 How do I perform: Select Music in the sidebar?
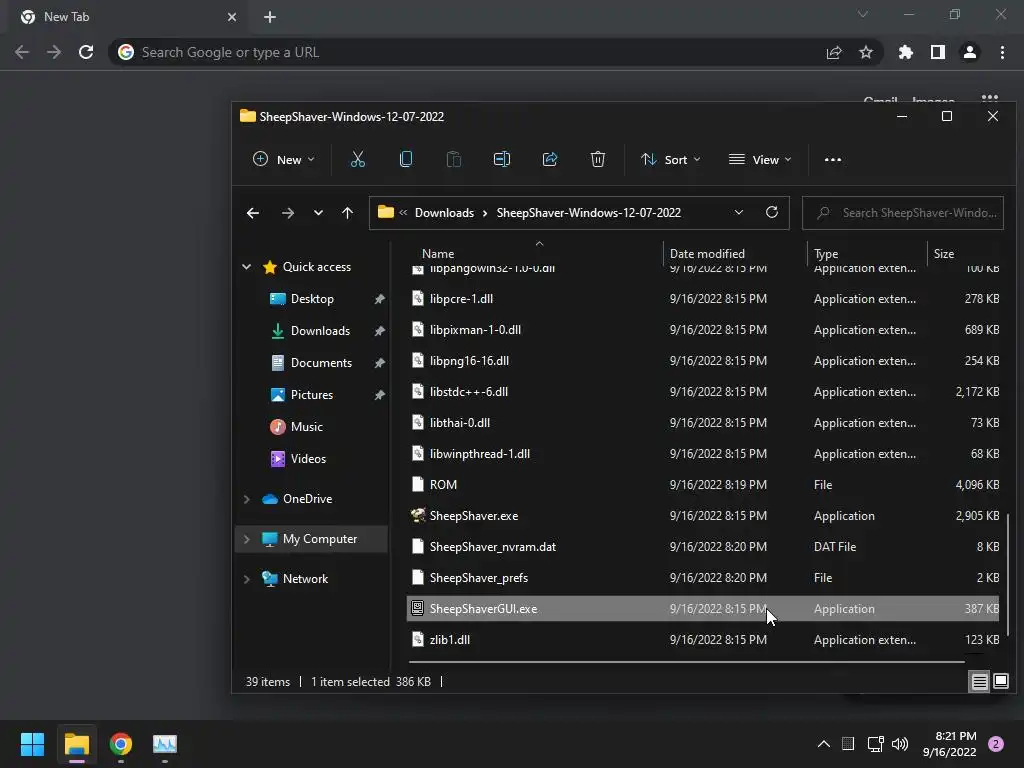pos(306,426)
